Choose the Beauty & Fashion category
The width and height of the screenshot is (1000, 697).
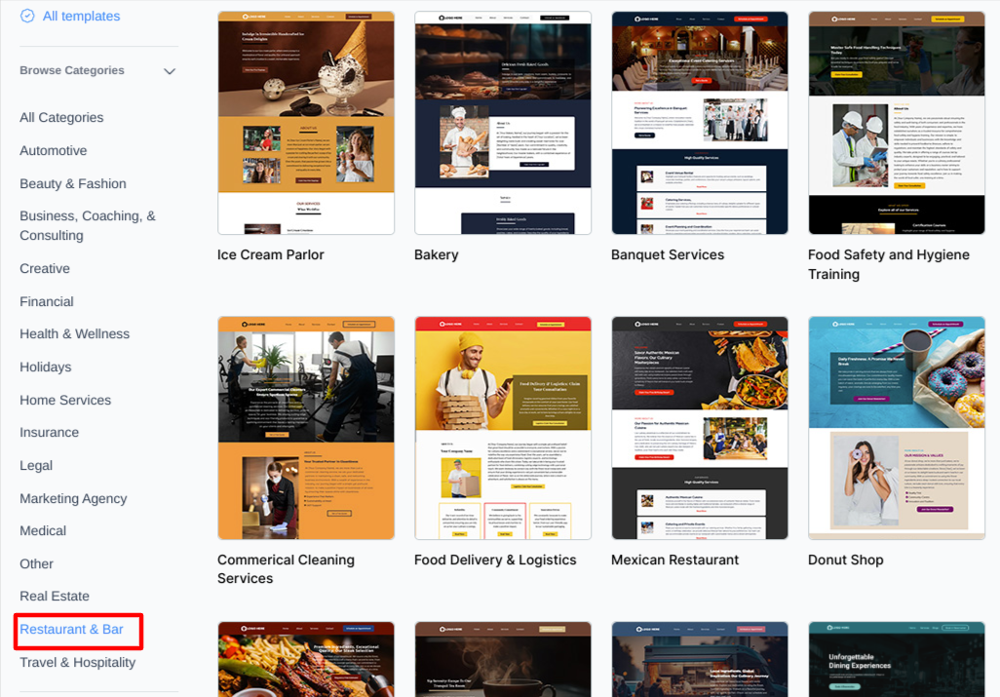(x=73, y=184)
